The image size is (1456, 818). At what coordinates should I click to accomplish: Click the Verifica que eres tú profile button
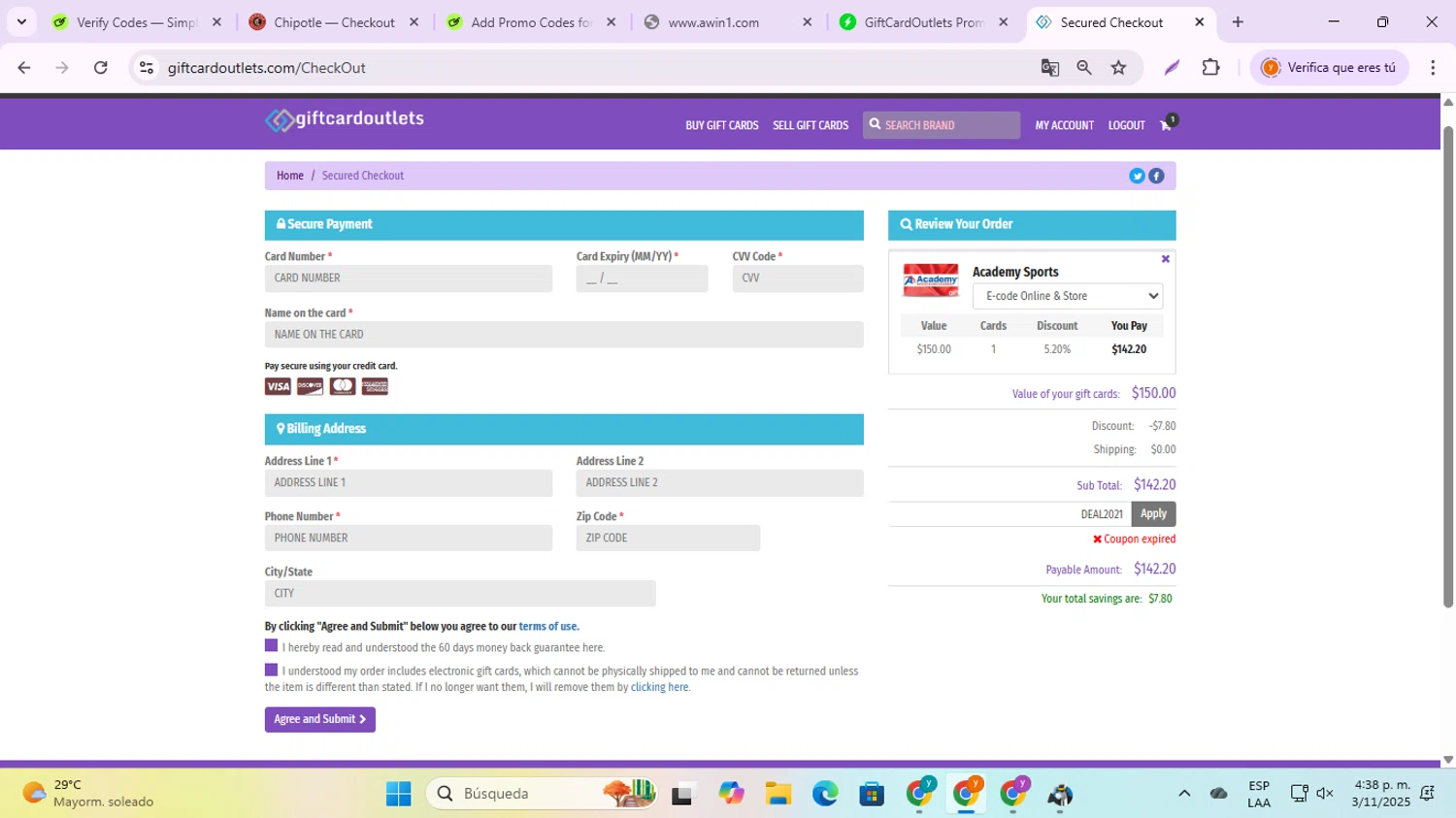click(x=1329, y=67)
